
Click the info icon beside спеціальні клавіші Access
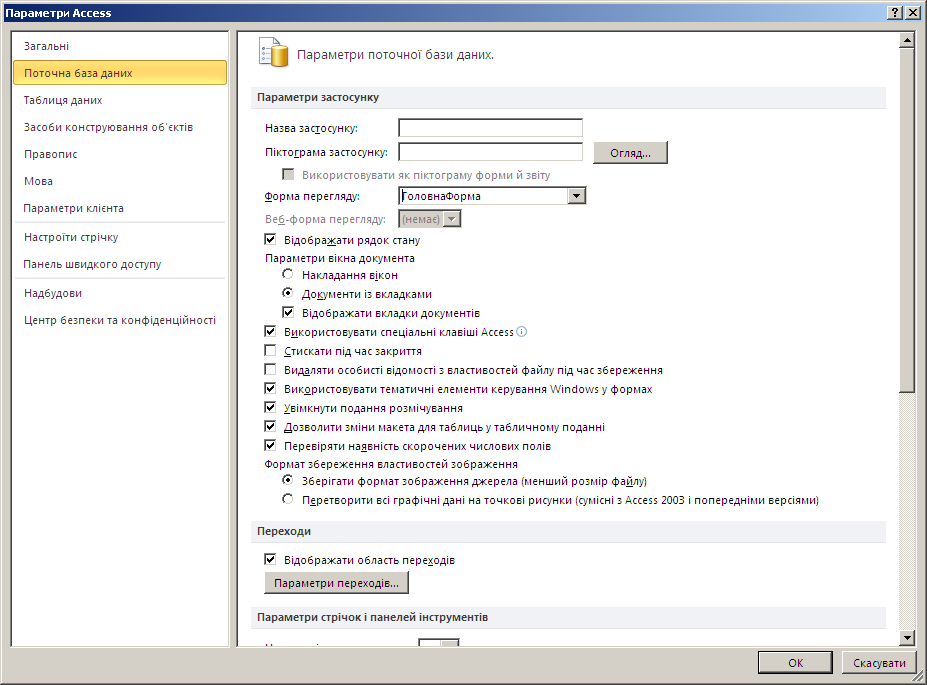click(x=521, y=332)
